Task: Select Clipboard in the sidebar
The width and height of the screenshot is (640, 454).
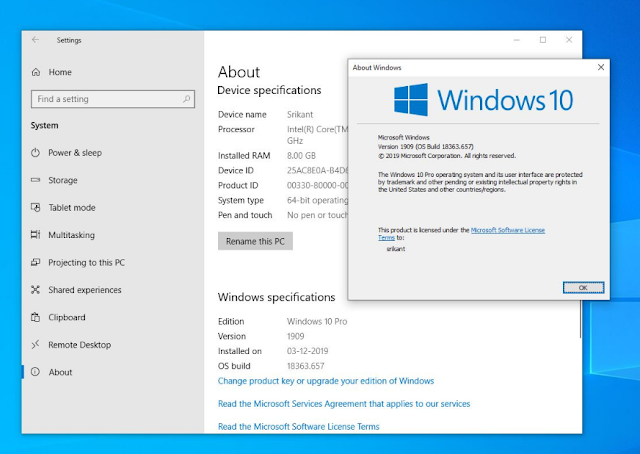Action: (113, 317)
